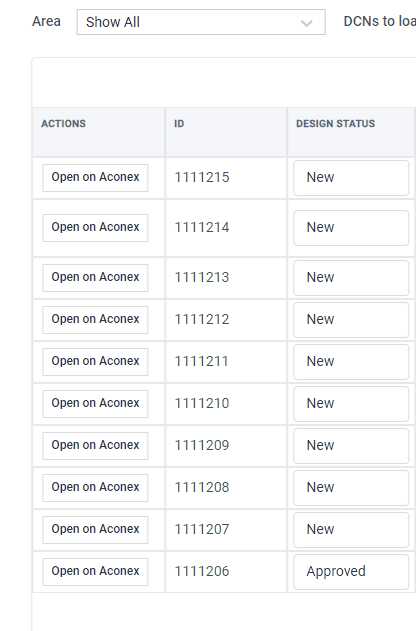Select design status field of 1111210
Screen dimensions: 416x631
[351, 404]
